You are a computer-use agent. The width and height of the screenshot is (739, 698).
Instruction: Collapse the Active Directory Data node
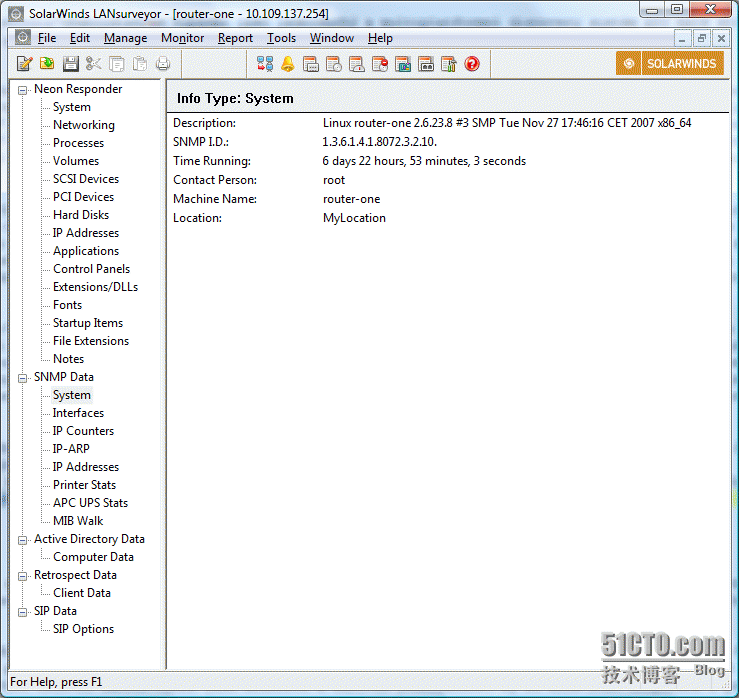[x=22, y=540]
